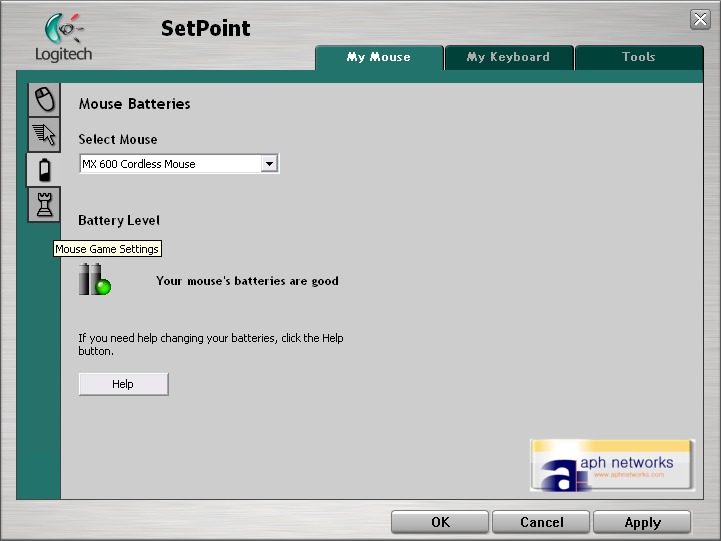Confirm with the OK button
This screenshot has height=541, width=721.
coord(440,522)
